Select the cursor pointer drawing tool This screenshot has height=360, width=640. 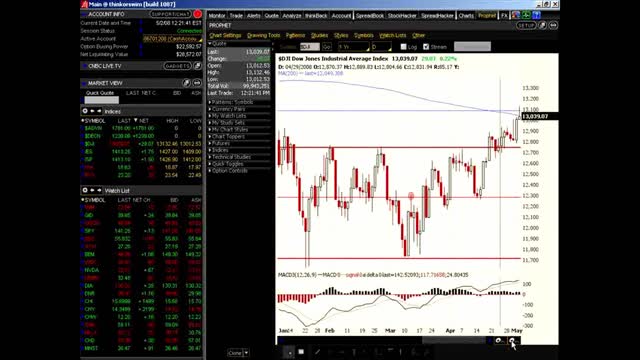289,352
